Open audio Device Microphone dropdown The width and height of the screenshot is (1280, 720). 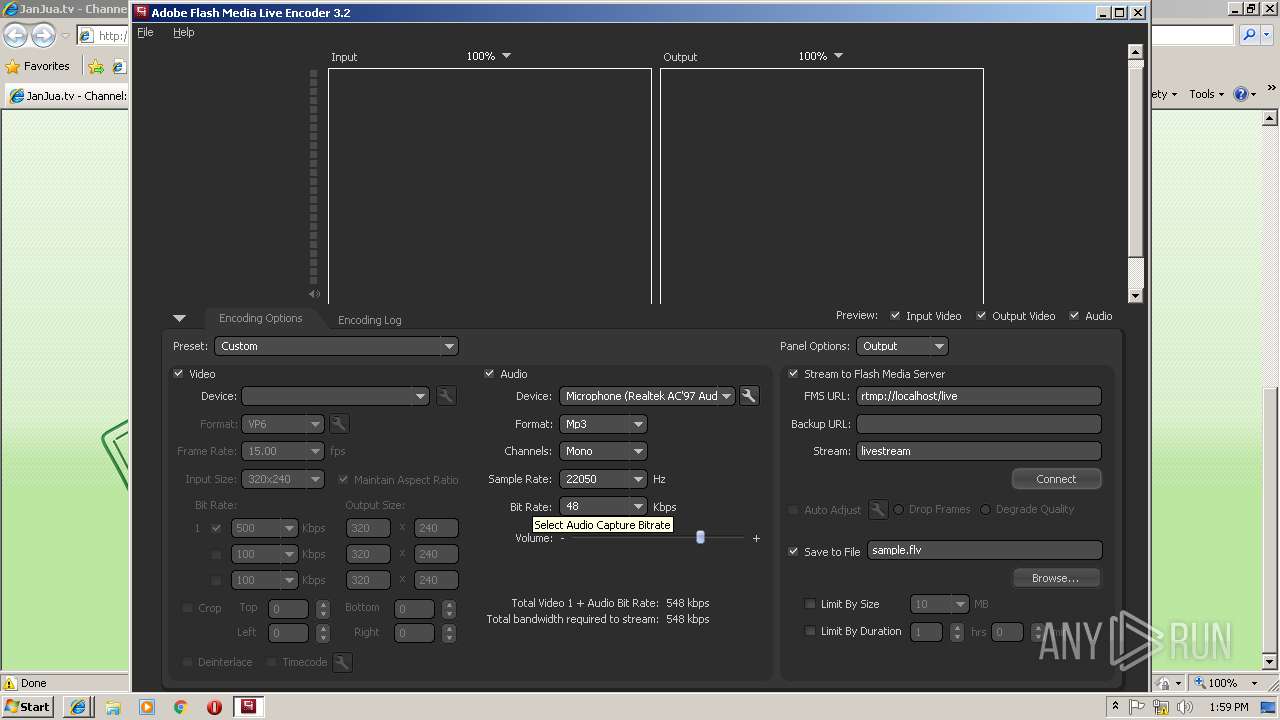(x=647, y=396)
